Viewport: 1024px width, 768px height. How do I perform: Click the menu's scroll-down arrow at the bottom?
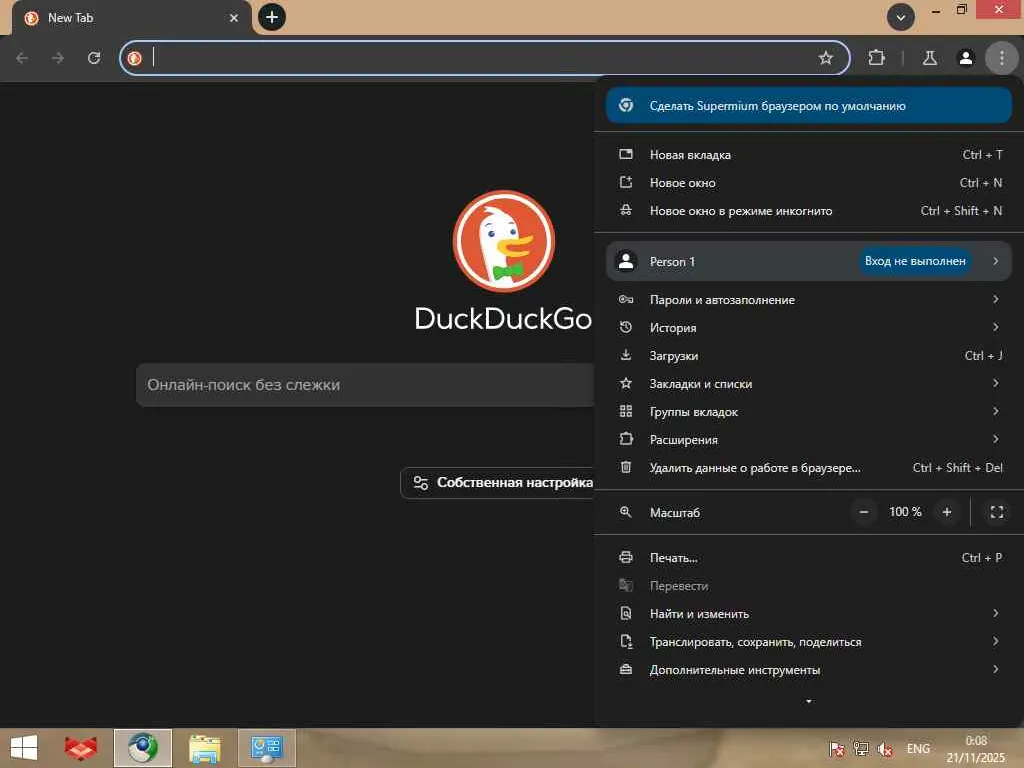[808, 701]
